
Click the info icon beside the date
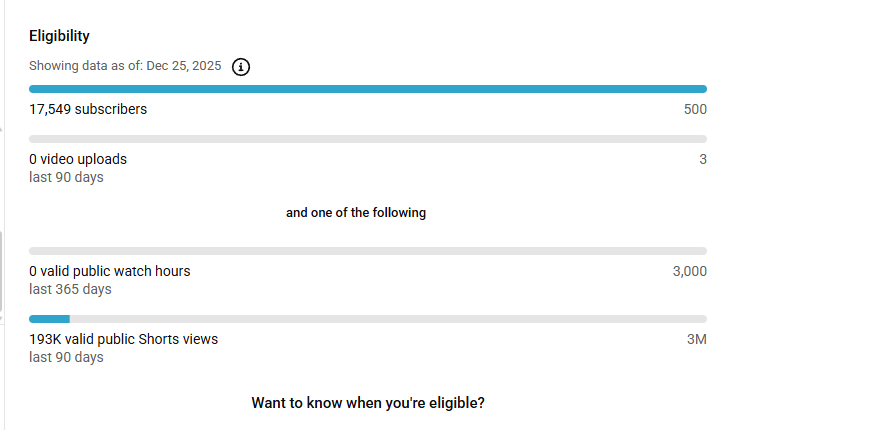(241, 67)
